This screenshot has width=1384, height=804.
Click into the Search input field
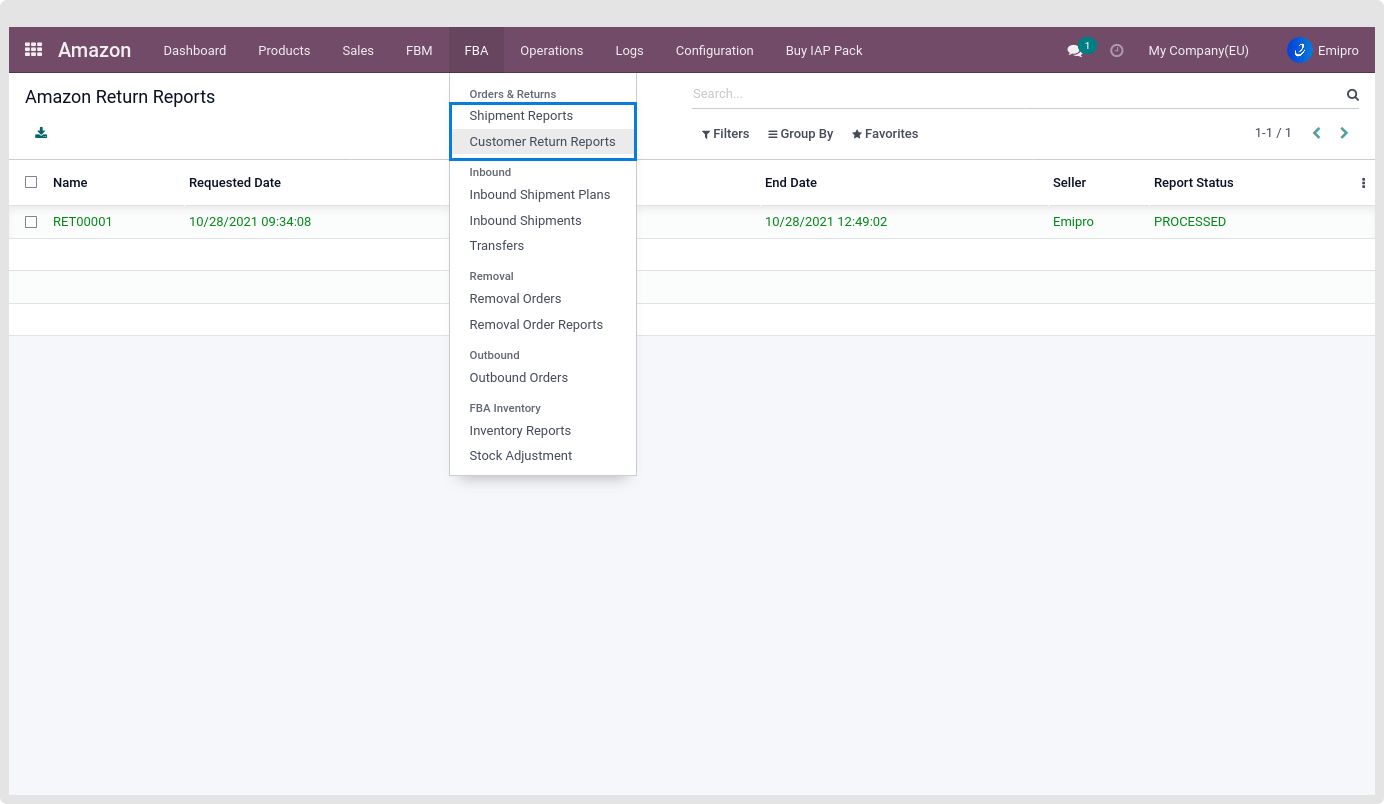point(1010,94)
